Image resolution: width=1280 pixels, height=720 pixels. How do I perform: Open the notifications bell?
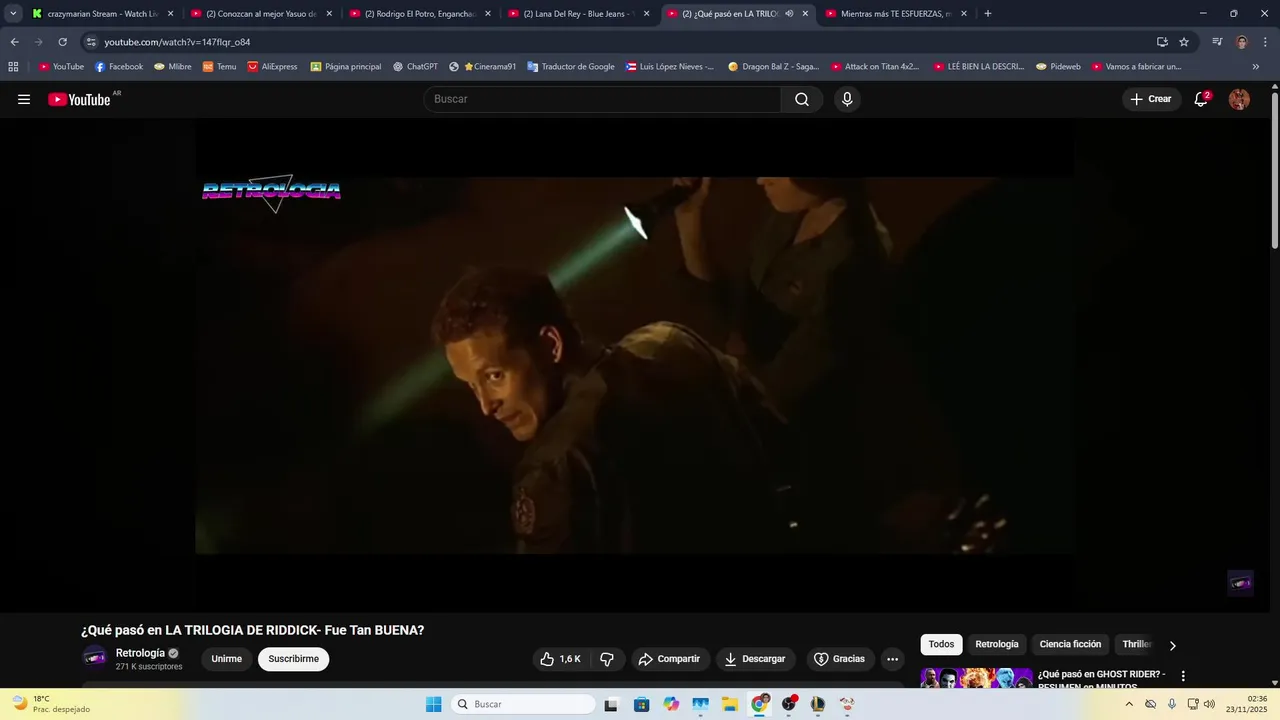pos(1201,99)
